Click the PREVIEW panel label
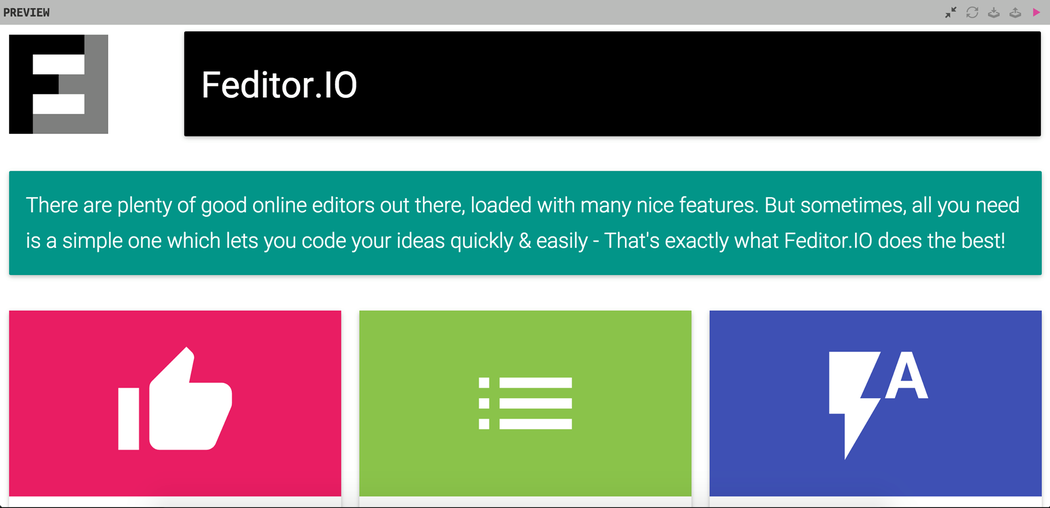 pyautogui.click(x=27, y=12)
